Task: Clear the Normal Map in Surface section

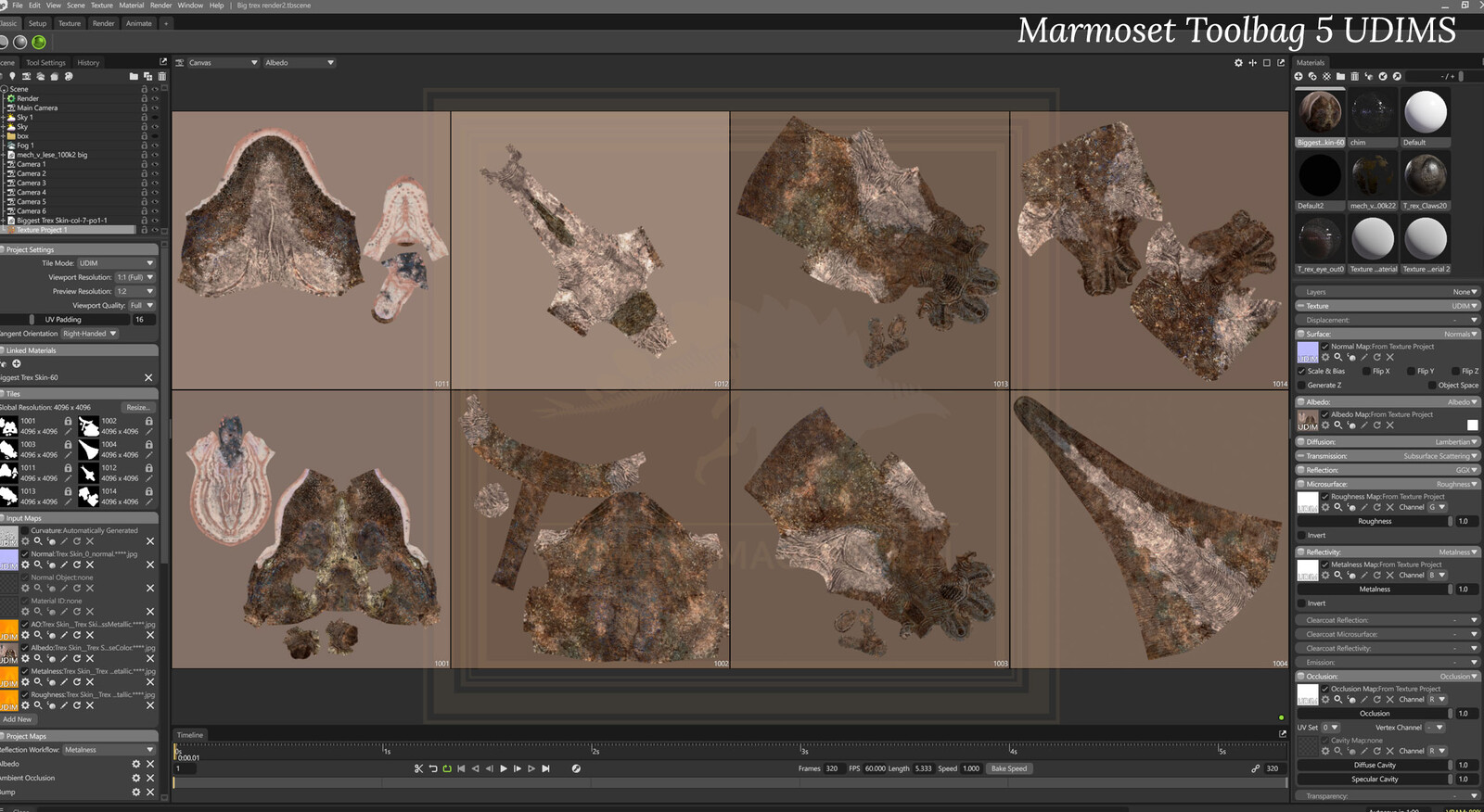Action: pyautogui.click(x=1390, y=357)
